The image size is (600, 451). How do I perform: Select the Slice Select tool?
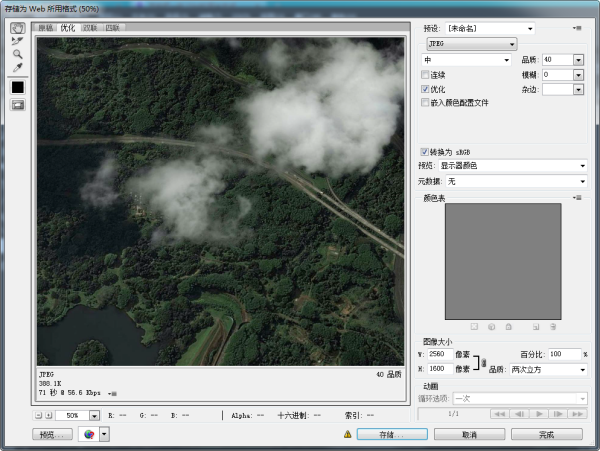tap(18, 41)
